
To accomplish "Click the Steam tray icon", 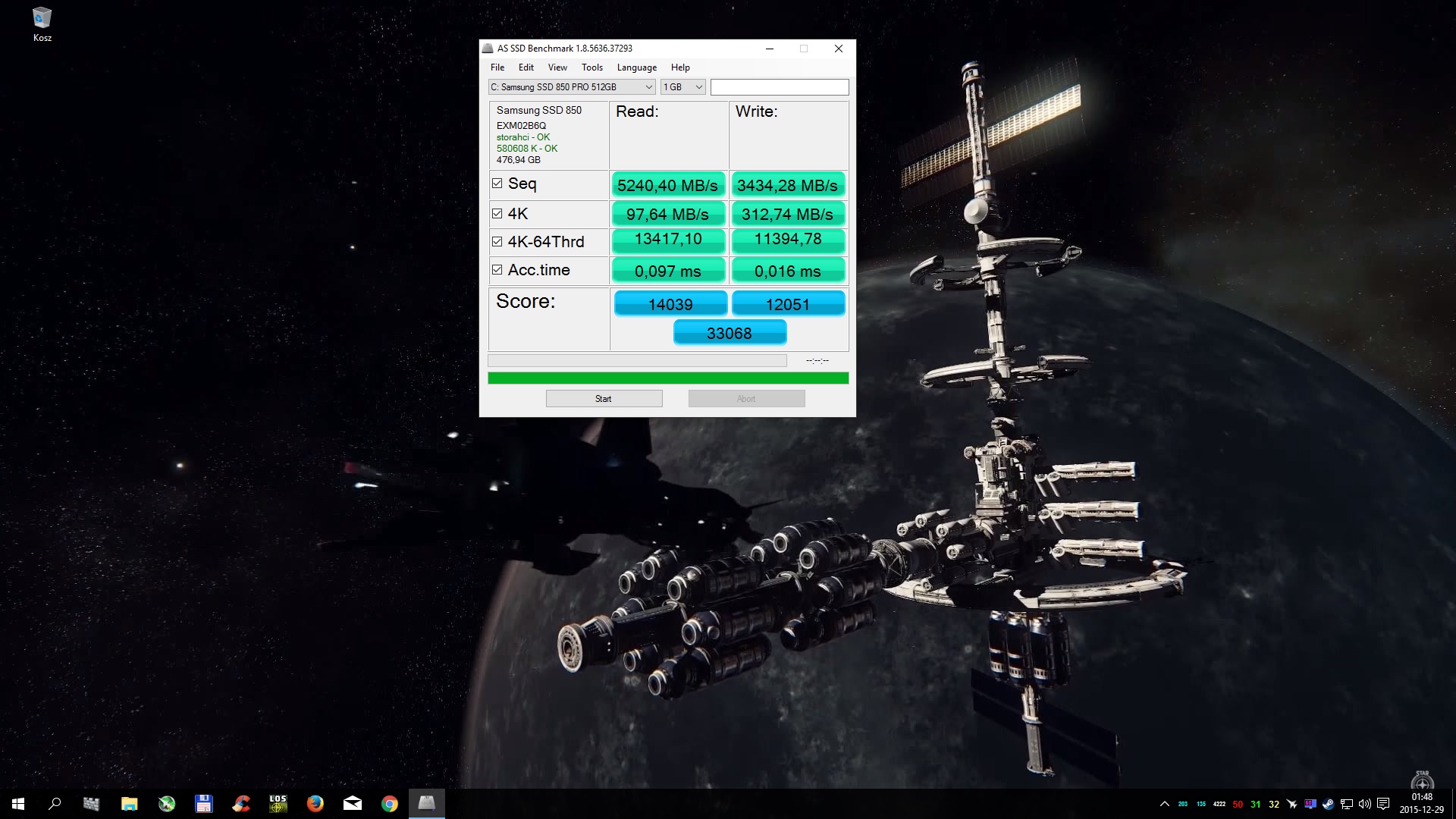I will point(1328,804).
